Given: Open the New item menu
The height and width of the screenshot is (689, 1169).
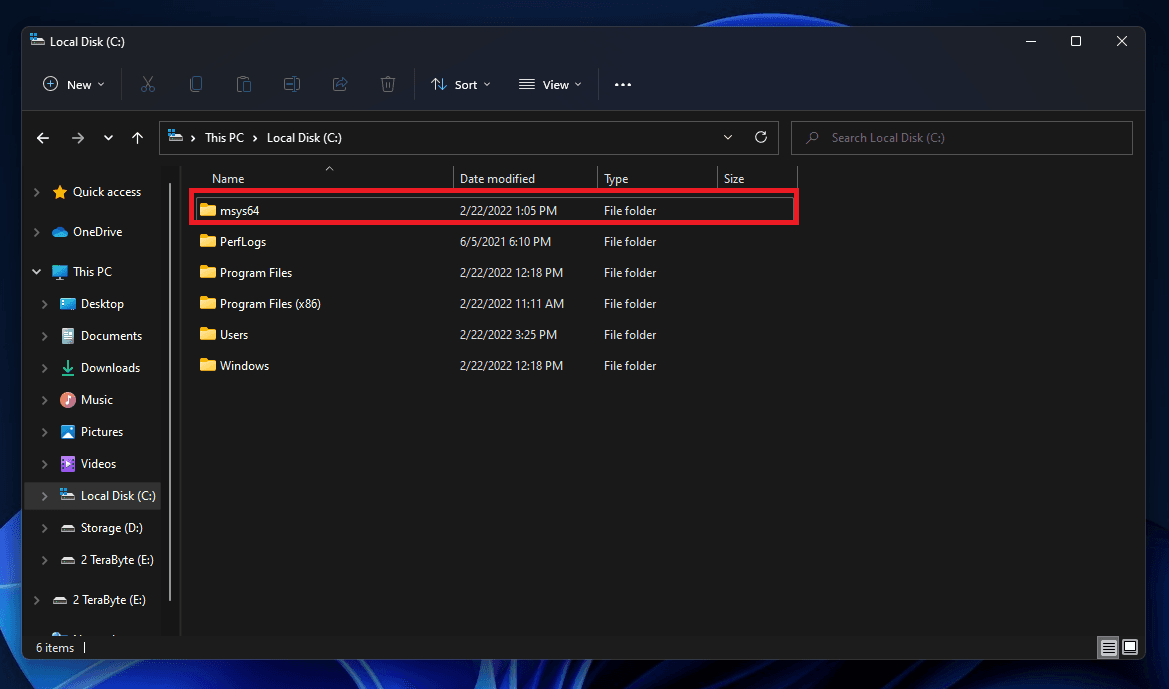Looking at the screenshot, I should click(74, 84).
